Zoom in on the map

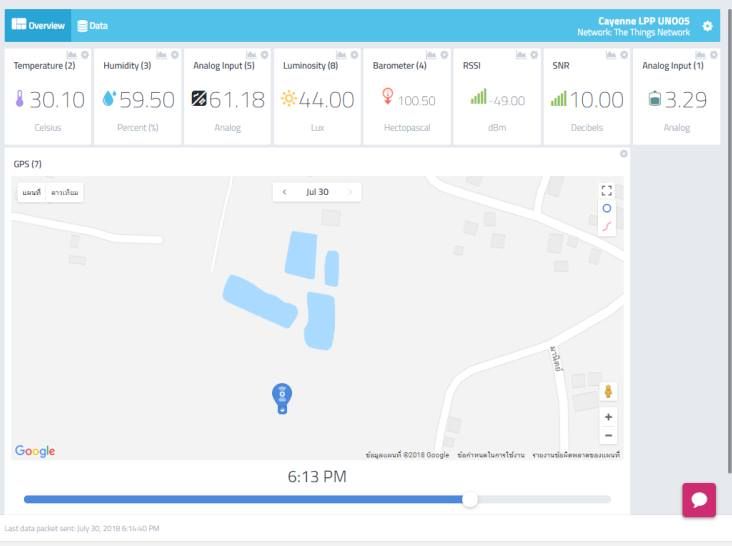pos(609,417)
